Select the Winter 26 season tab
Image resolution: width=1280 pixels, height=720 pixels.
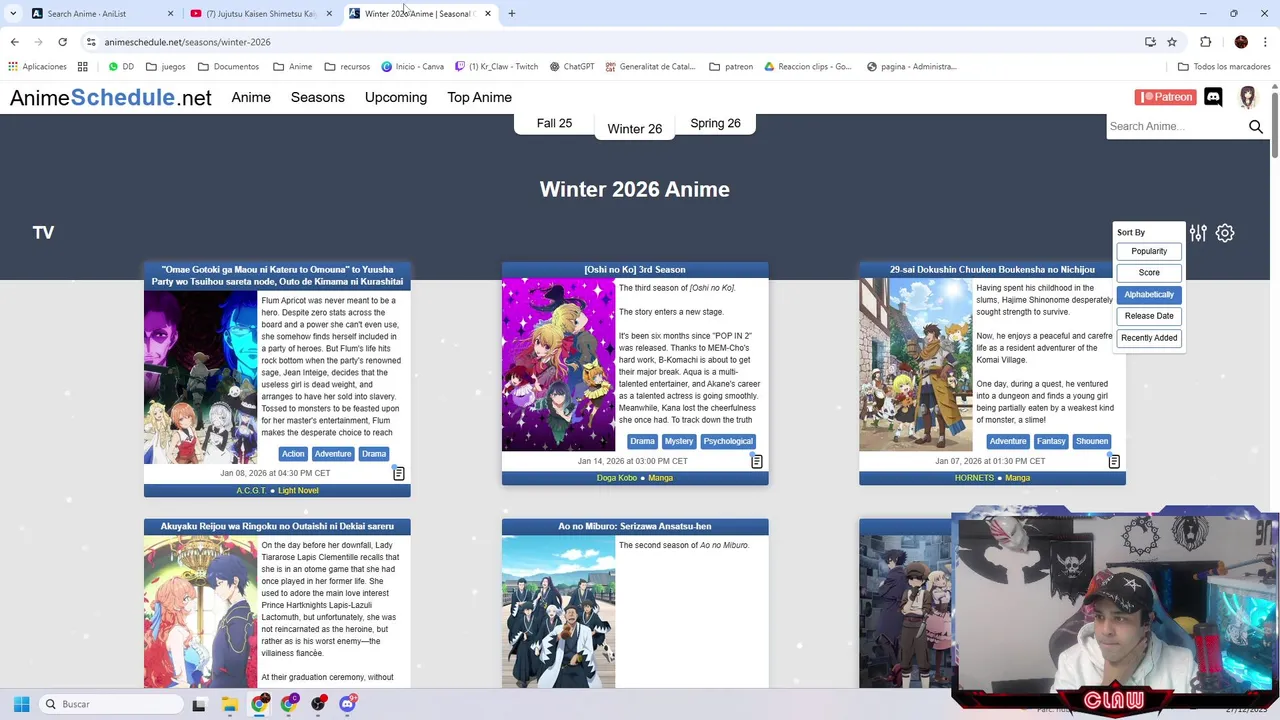(x=635, y=129)
